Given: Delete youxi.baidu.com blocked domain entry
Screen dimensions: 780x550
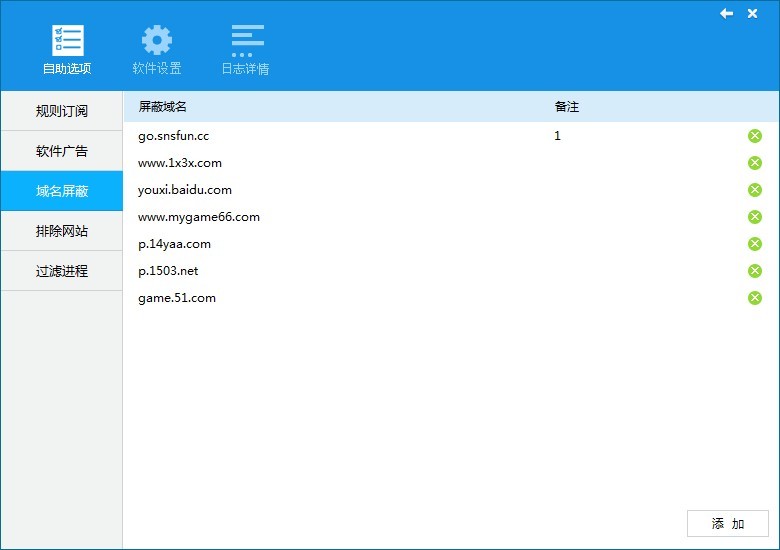Looking at the screenshot, I should (x=755, y=190).
